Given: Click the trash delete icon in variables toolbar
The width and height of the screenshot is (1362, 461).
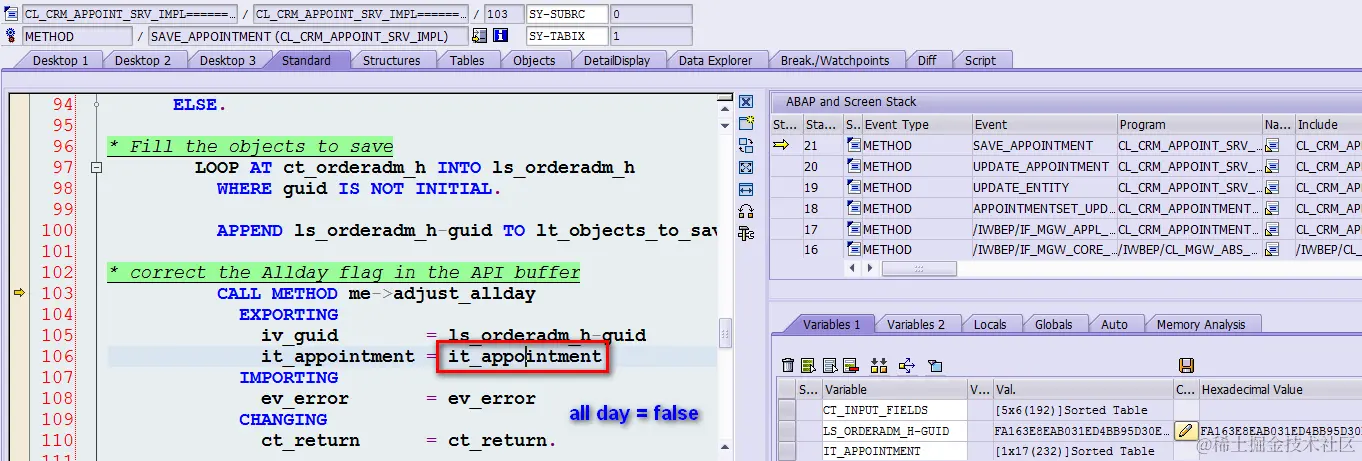Looking at the screenshot, I should pyautogui.click(x=788, y=366).
